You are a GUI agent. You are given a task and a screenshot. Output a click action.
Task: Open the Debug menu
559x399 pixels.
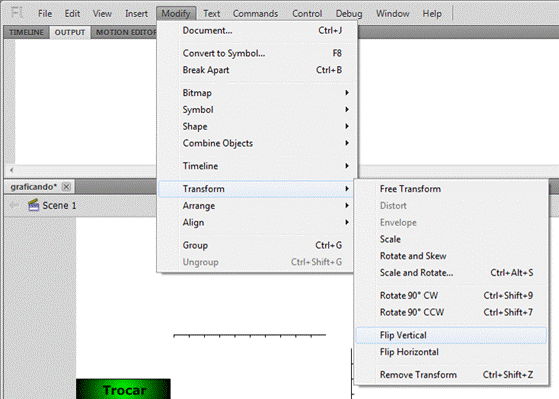349,14
